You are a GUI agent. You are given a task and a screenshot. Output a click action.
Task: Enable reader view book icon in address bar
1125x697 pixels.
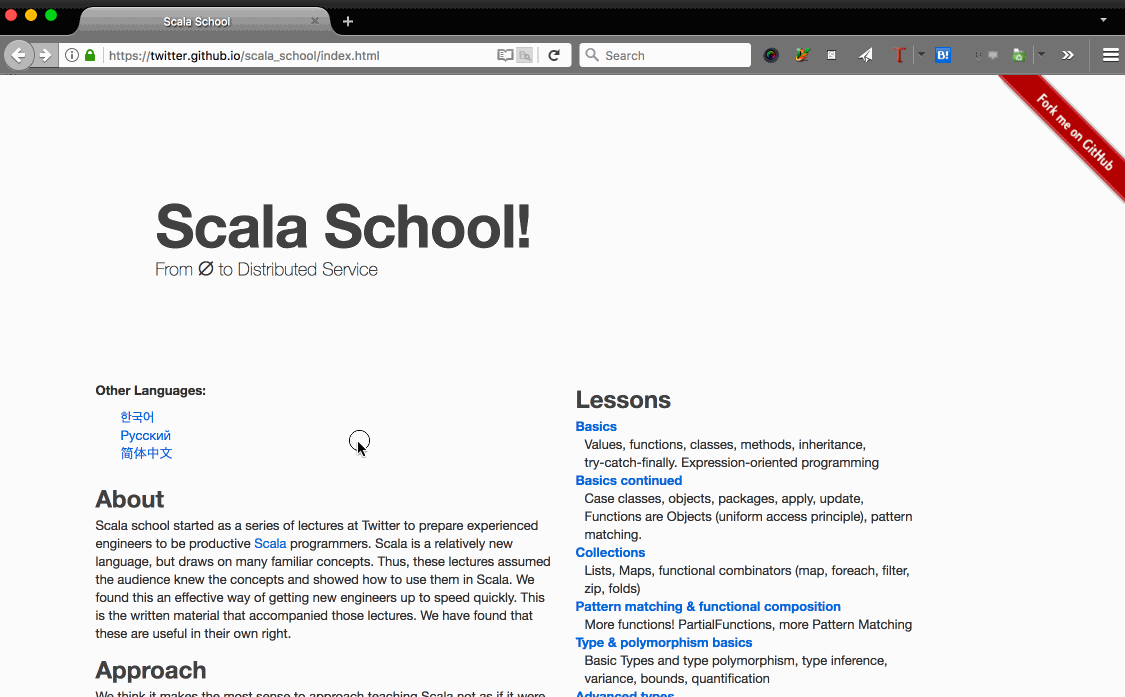click(505, 55)
